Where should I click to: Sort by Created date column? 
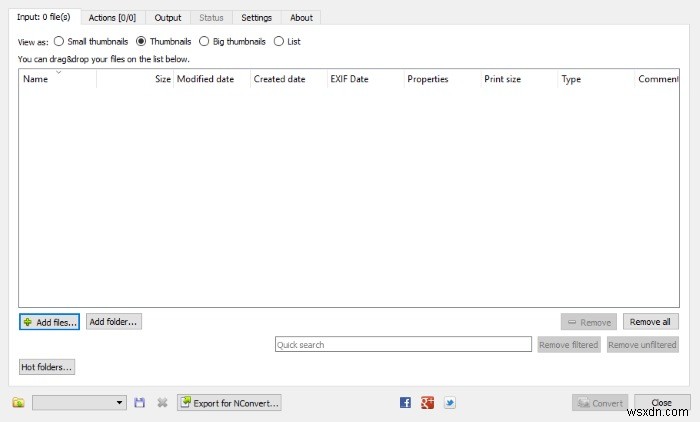[288, 79]
